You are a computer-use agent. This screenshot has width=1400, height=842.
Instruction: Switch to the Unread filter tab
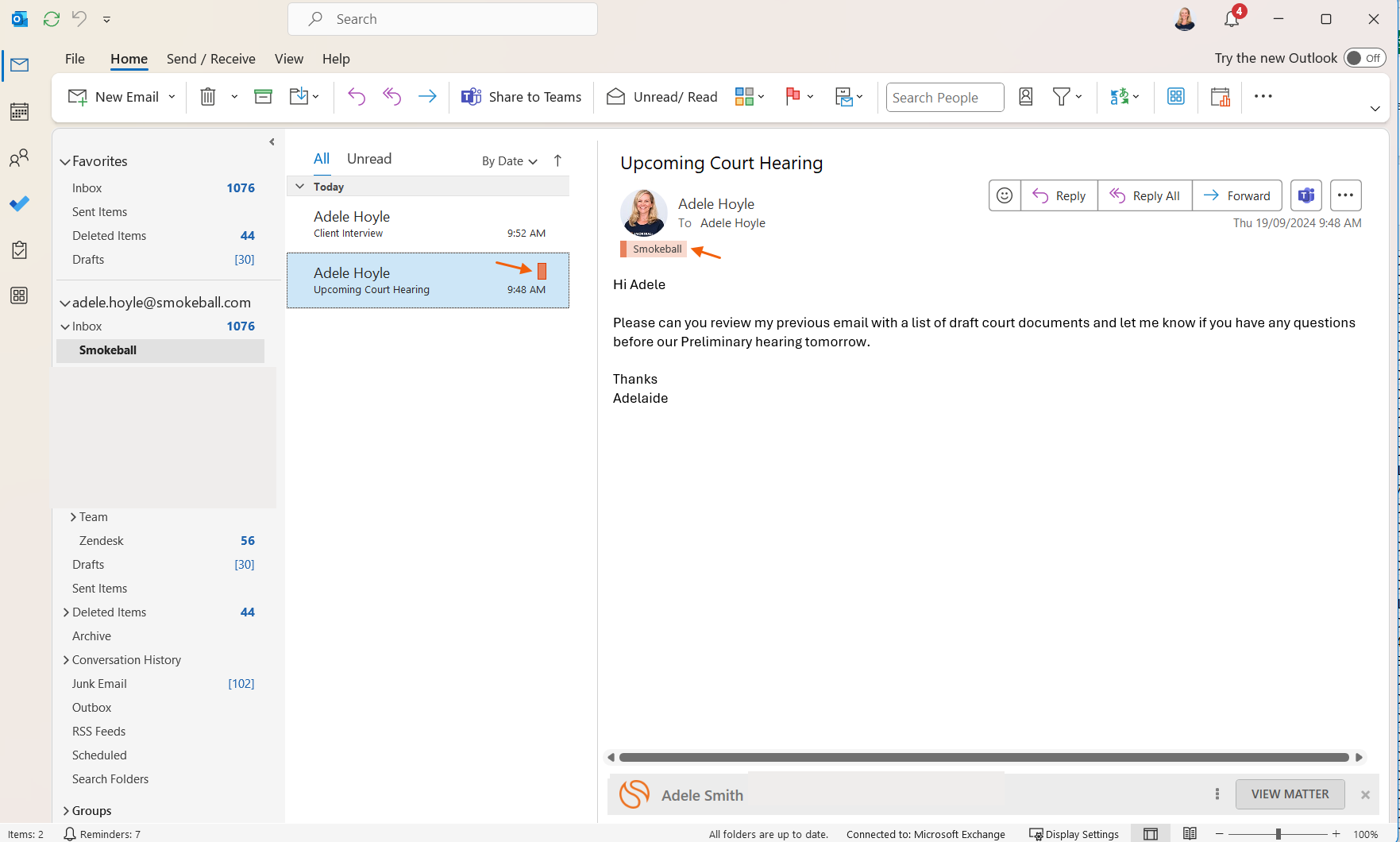368,159
